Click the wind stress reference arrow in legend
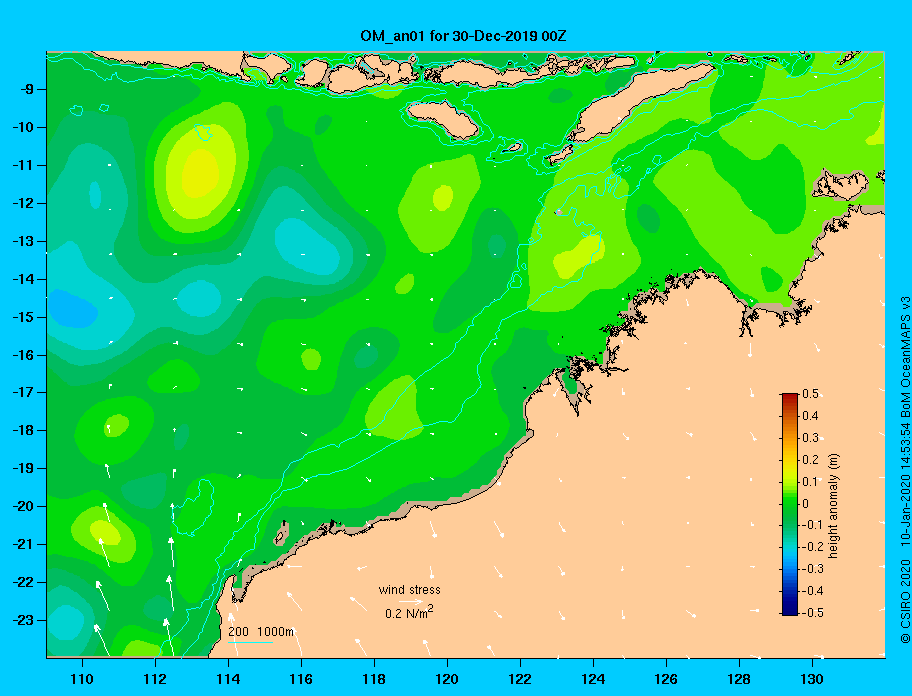The width and height of the screenshot is (912, 696). tap(410, 601)
